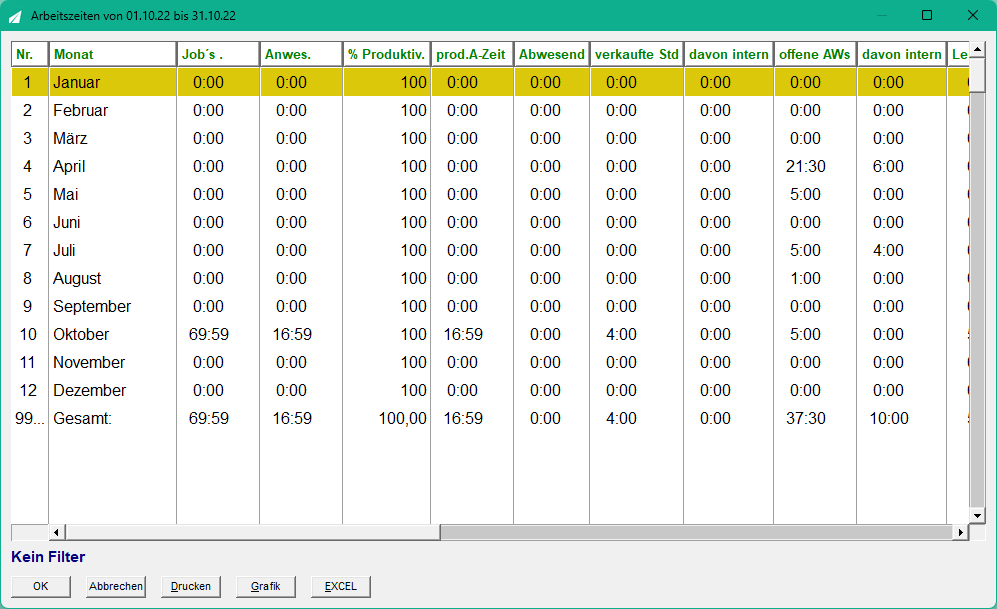The image size is (997, 609).
Task: Click the Abbrechen button
Action: click(x=116, y=586)
